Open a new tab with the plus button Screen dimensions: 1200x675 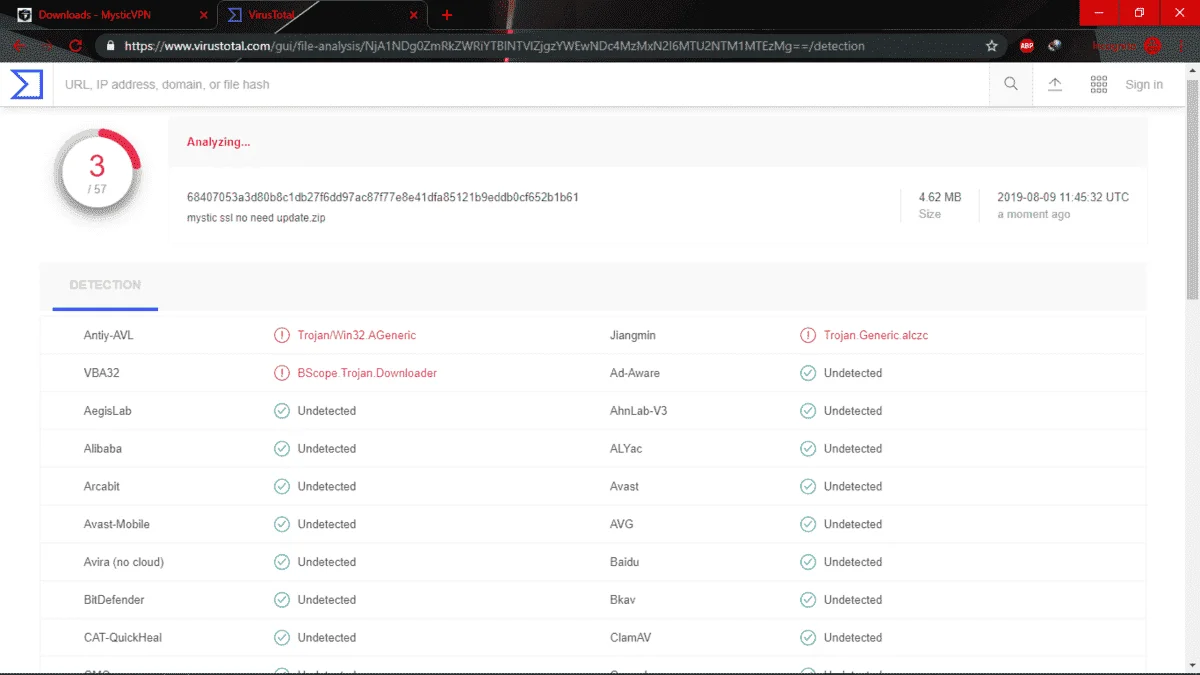(447, 15)
